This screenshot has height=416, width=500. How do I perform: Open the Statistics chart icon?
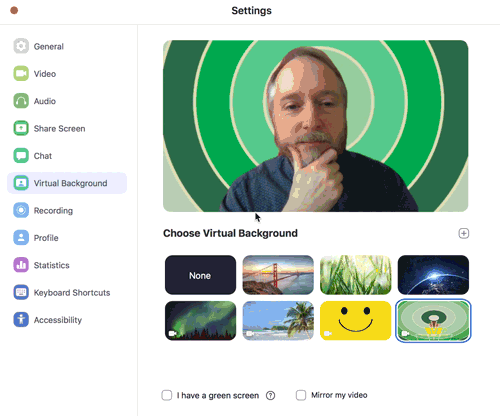pyautogui.click(x=21, y=265)
